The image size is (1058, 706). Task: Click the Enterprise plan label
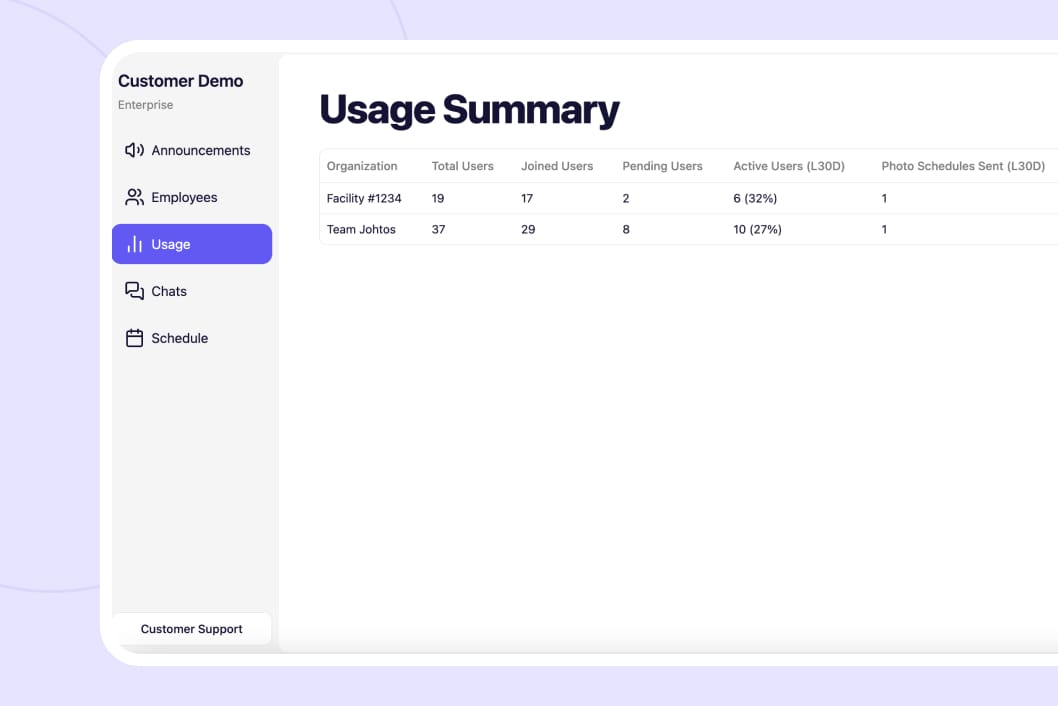(145, 105)
